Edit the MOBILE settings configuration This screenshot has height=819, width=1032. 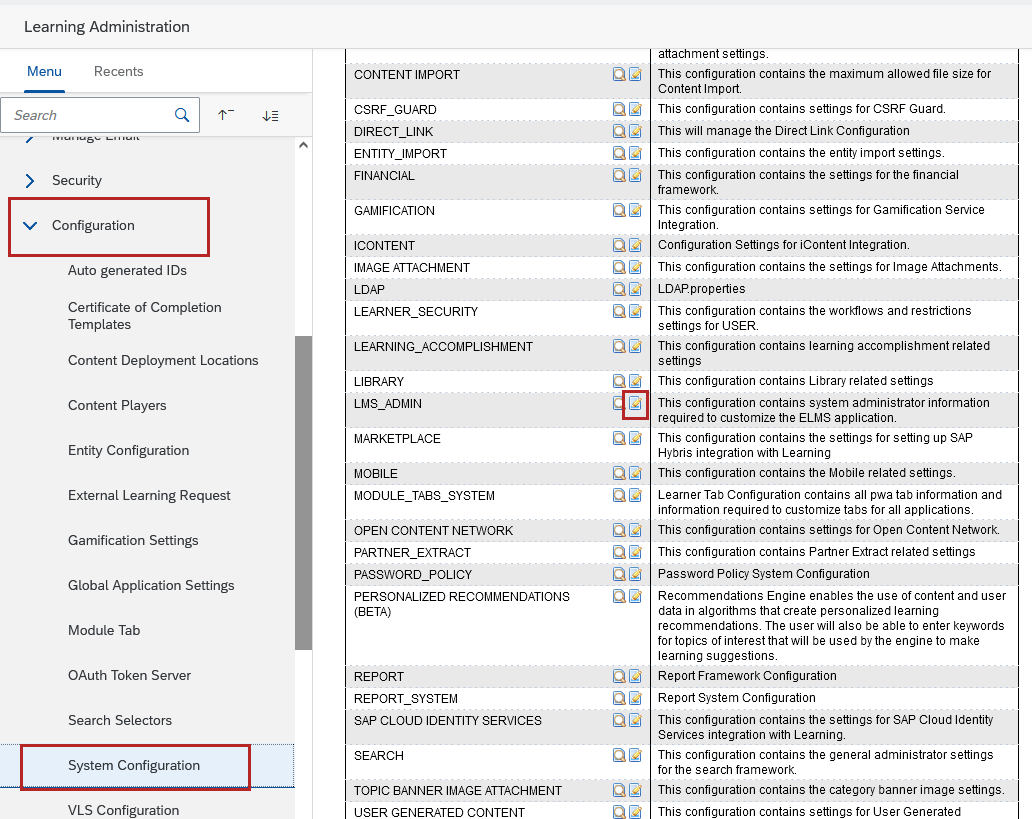[636, 473]
